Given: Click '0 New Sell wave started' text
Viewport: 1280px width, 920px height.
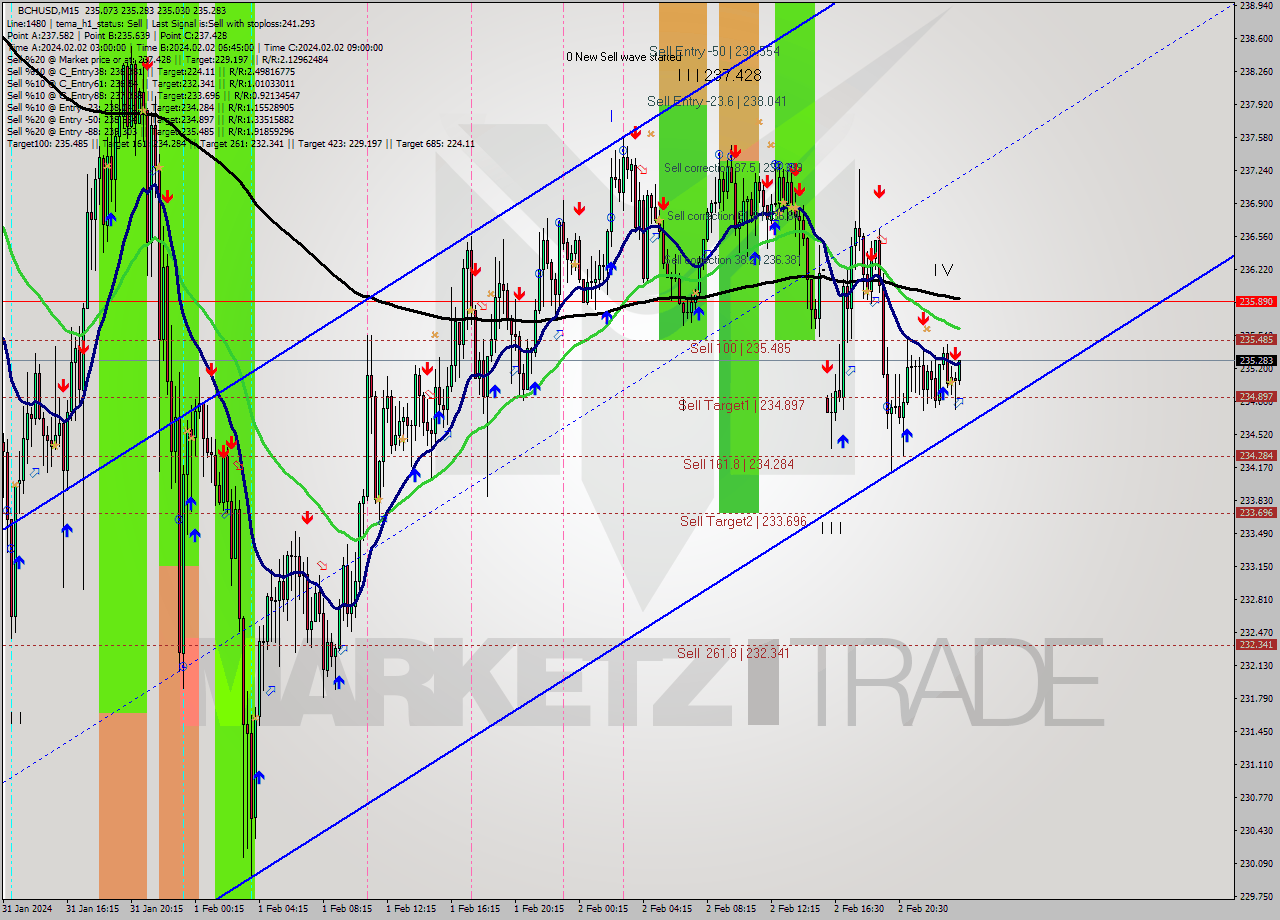Looking at the screenshot, I should pyautogui.click(x=624, y=57).
